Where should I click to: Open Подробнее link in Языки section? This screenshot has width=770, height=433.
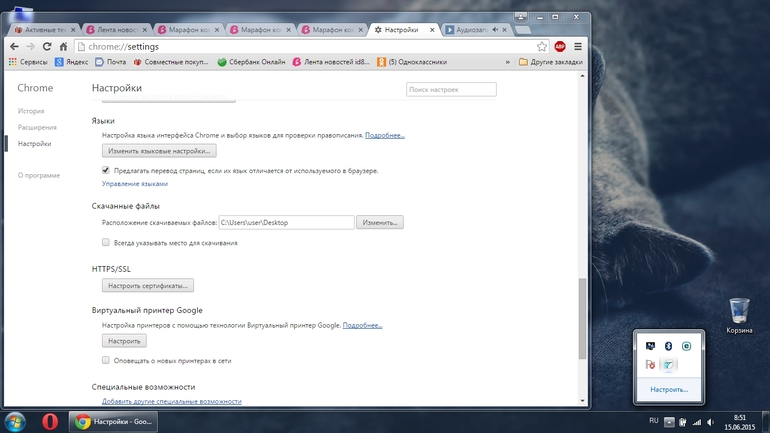pos(385,135)
